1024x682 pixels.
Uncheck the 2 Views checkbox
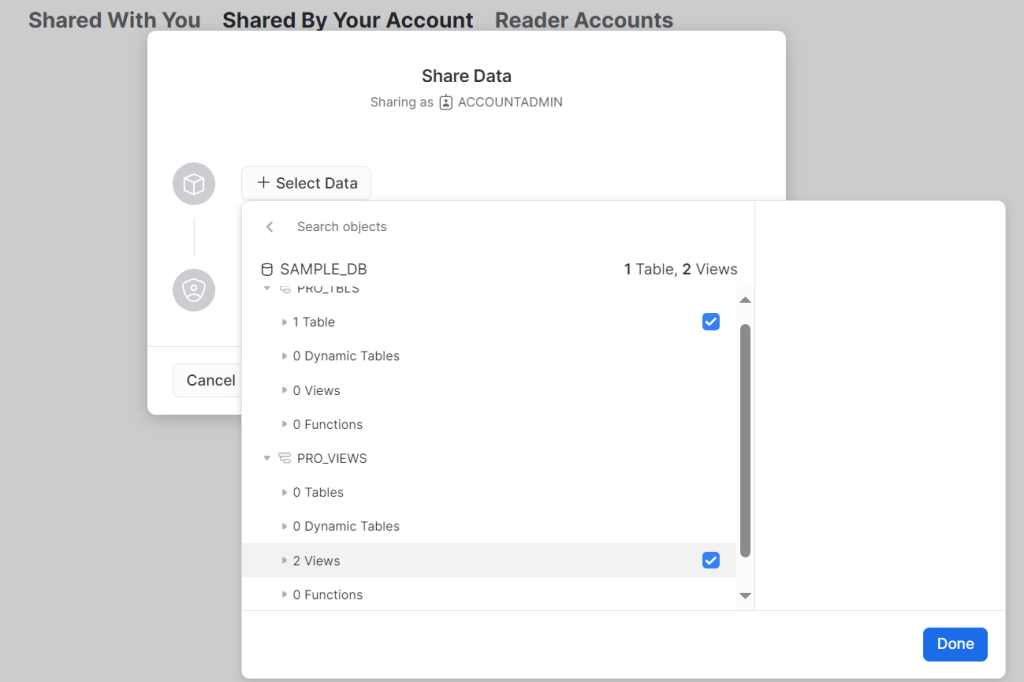pyautogui.click(x=710, y=560)
